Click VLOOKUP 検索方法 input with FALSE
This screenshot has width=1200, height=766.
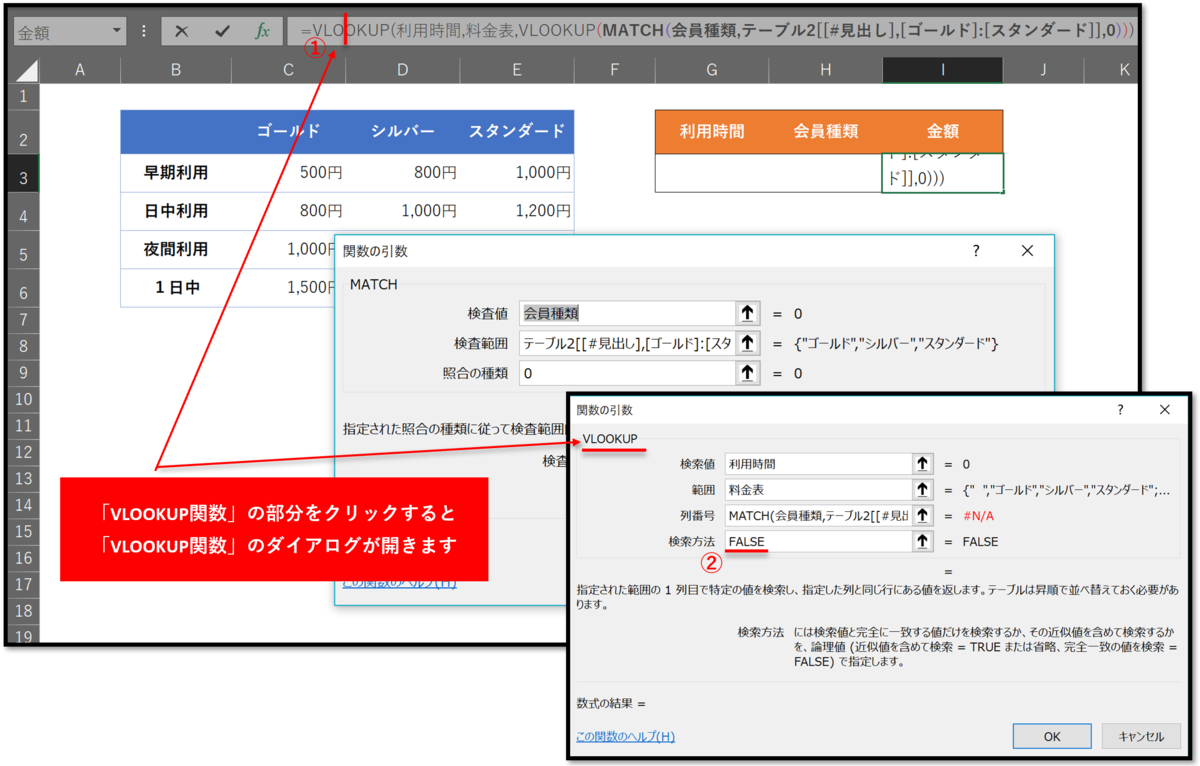[818, 542]
